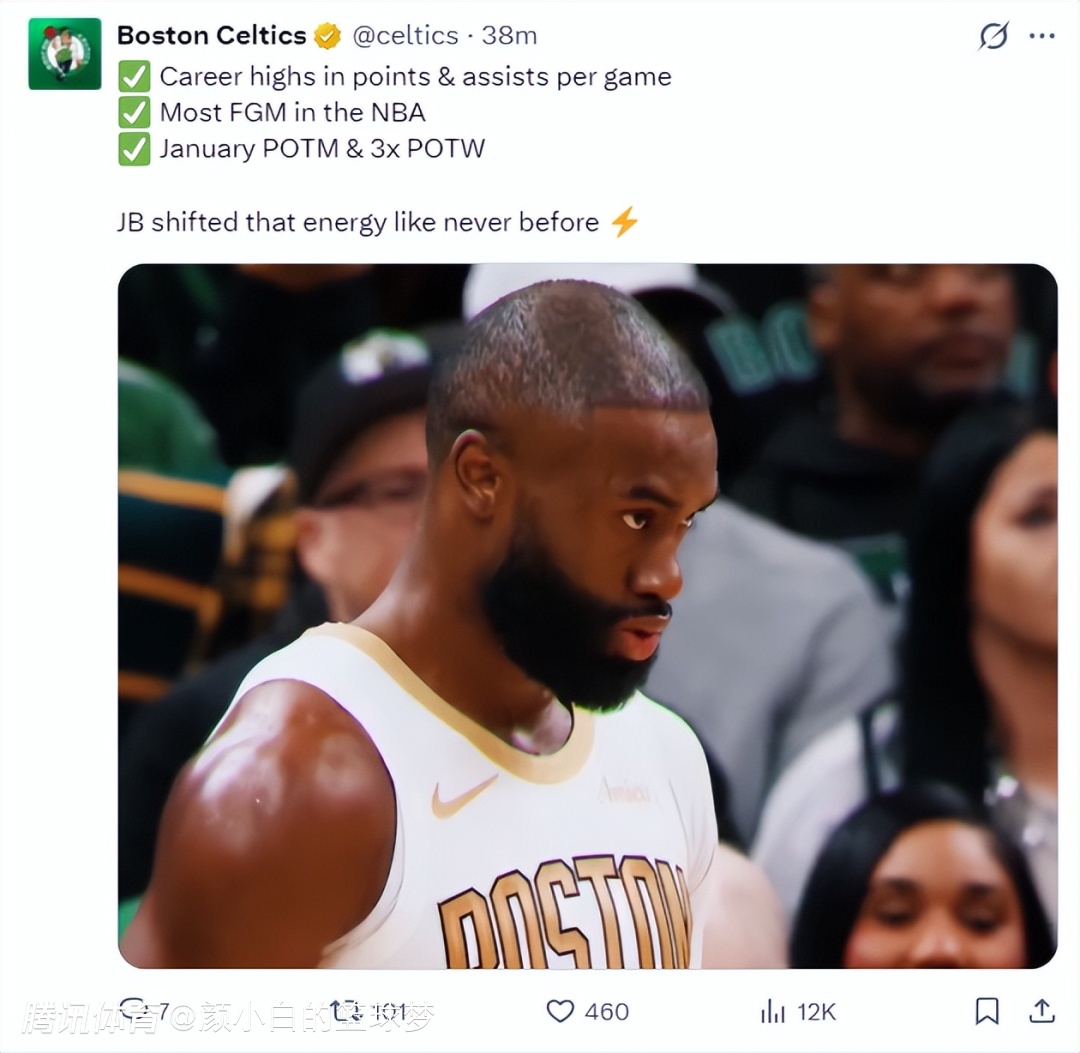Image resolution: width=1080 pixels, height=1053 pixels.
Task: Click the 460 likes count
Action: pyautogui.click(x=607, y=1012)
